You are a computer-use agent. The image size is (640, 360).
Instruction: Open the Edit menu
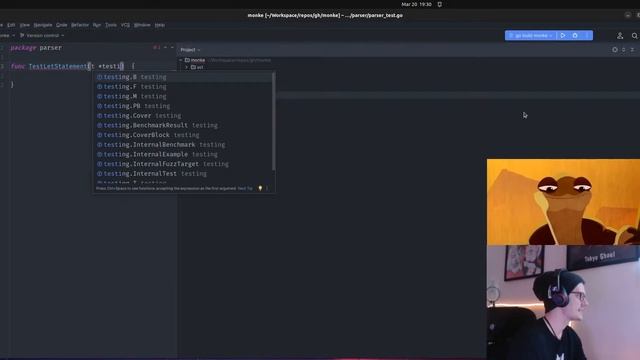[11, 25]
